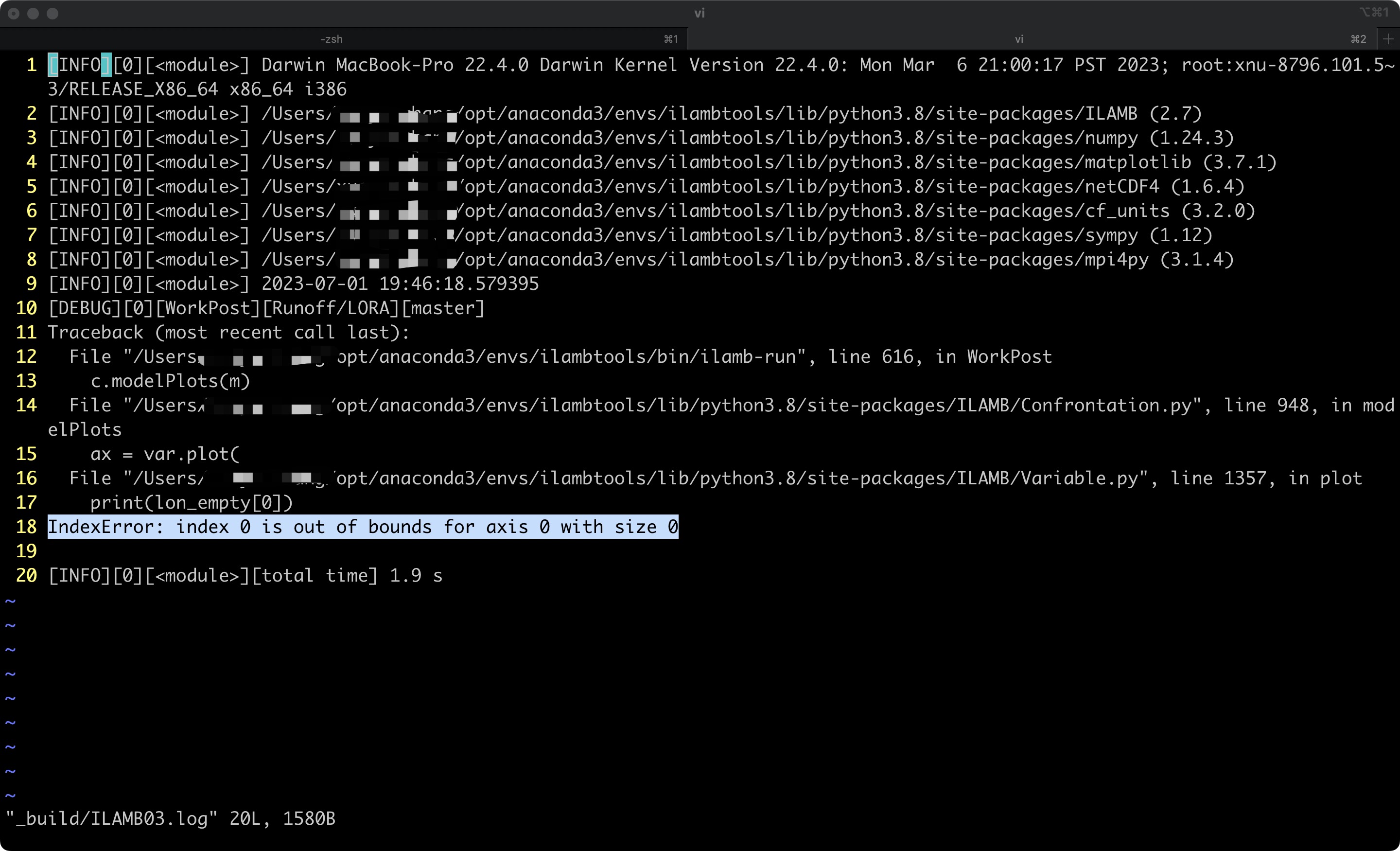Click the highlighted IndexError message line
Screen dimensions: 1400x851
[x=363, y=527]
